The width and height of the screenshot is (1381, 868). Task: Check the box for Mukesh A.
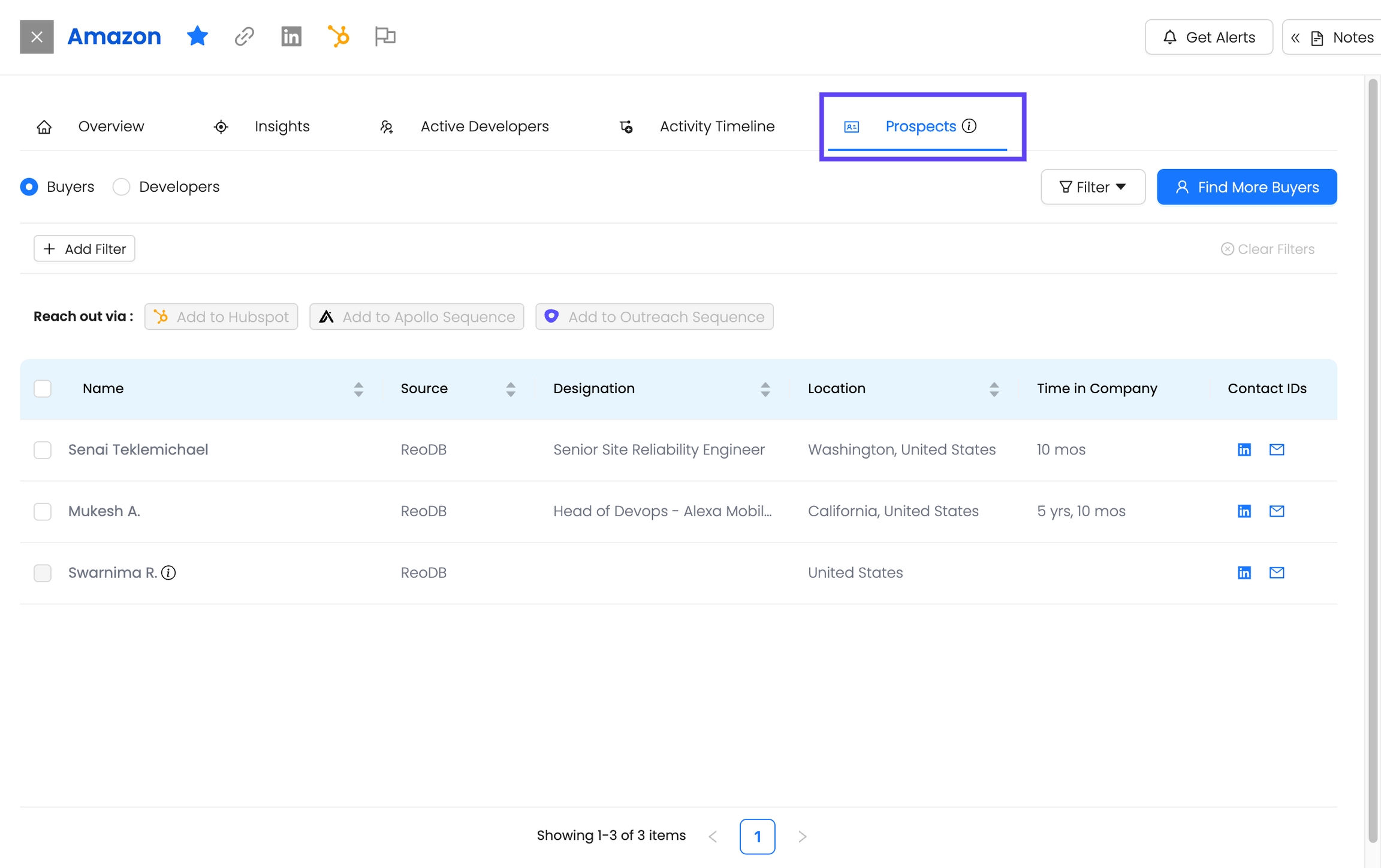[x=43, y=511]
